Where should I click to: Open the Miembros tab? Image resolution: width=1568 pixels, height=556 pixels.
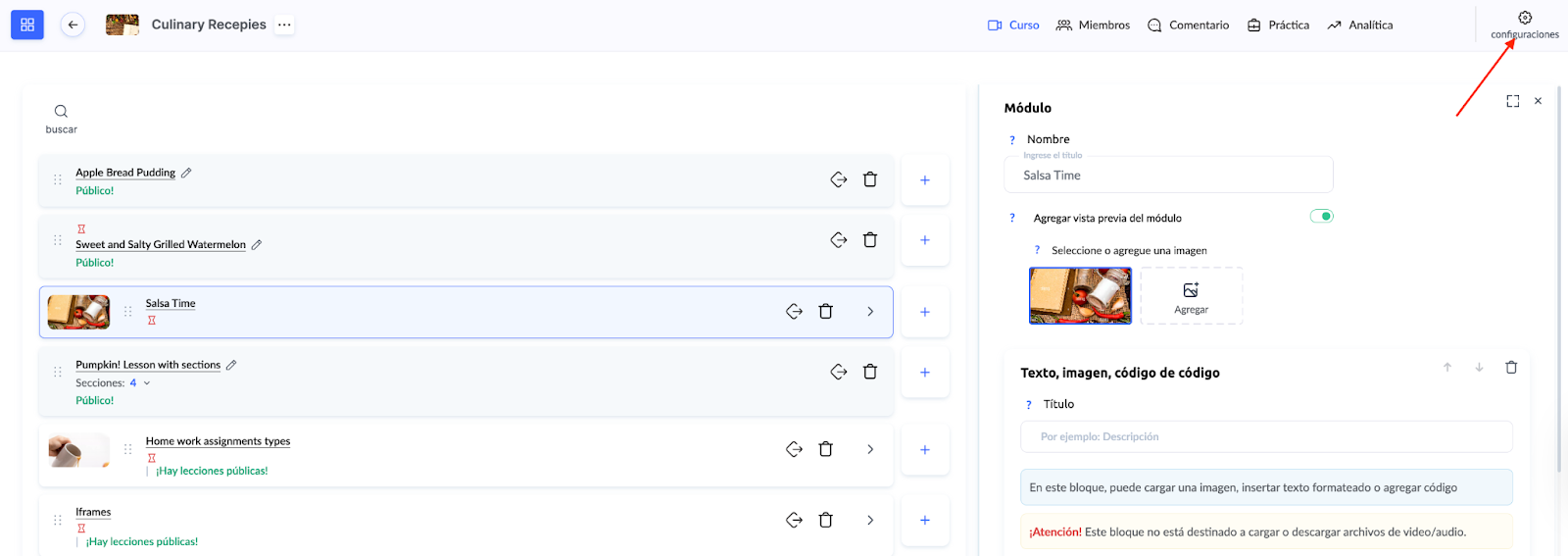(x=1093, y=25)
